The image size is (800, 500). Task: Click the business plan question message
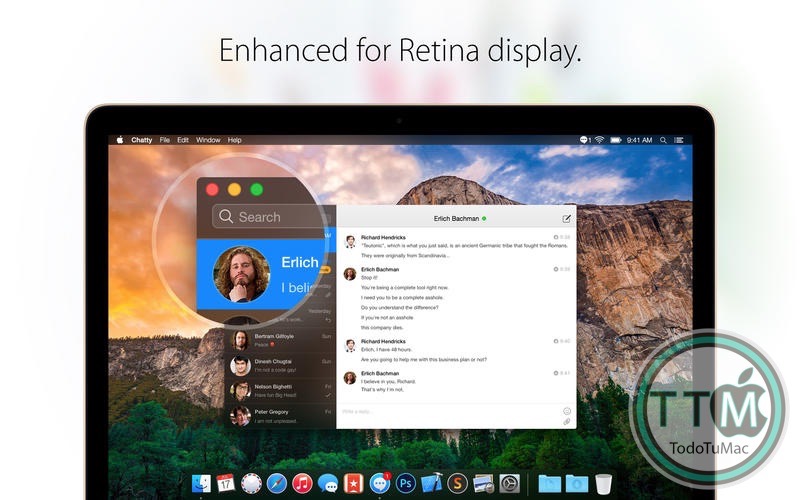click(x=423, y=360)
